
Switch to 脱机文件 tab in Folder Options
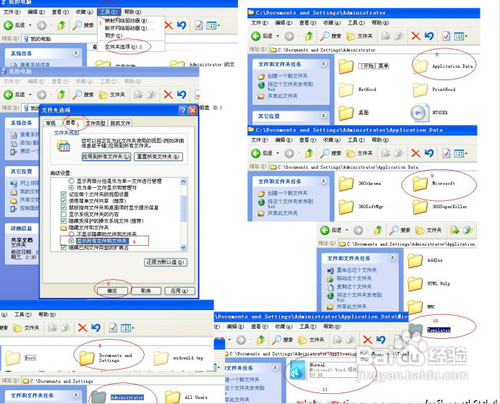pyautogui.click(x=120, y=123)
